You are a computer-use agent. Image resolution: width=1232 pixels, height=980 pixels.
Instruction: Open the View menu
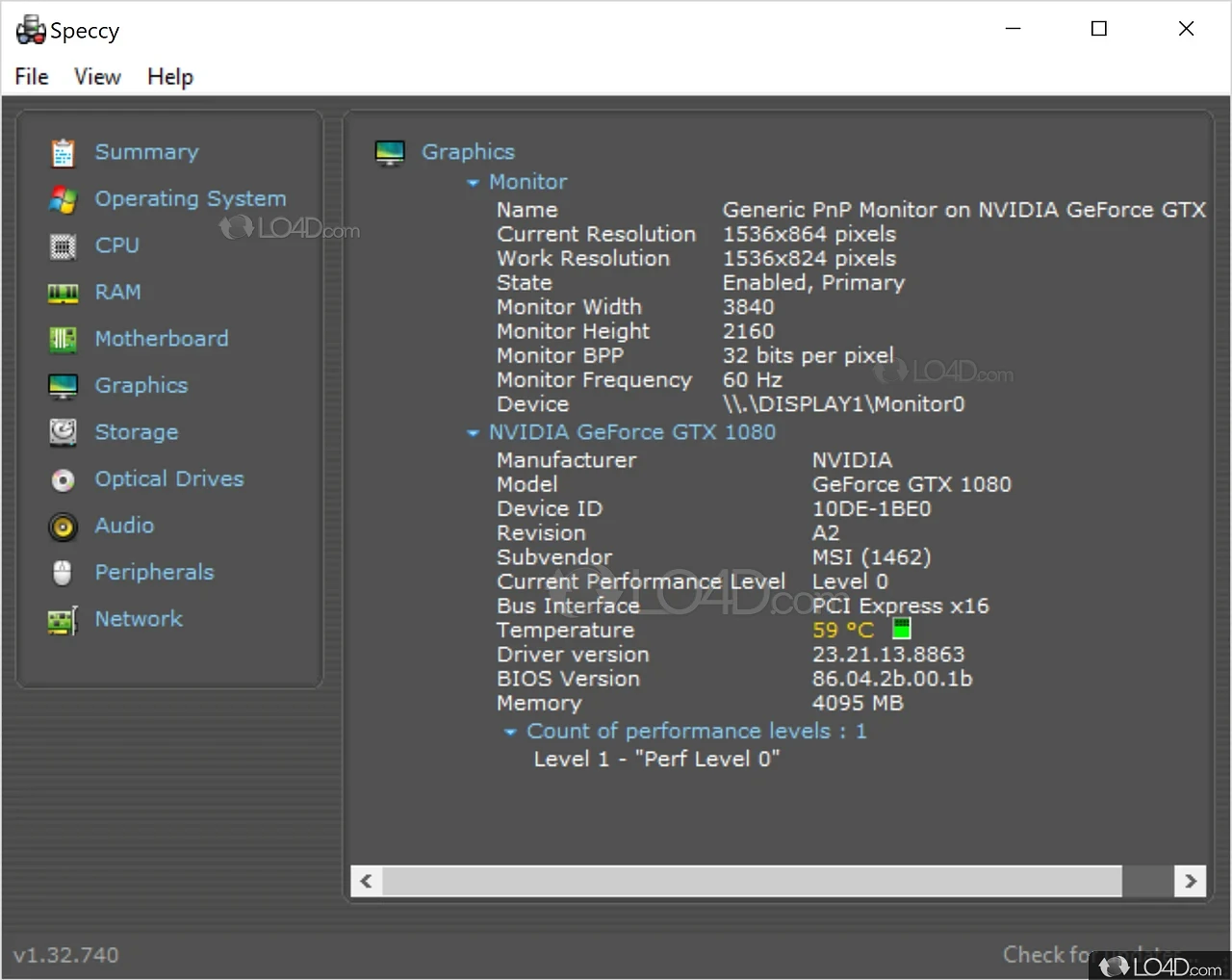[97, 77]
